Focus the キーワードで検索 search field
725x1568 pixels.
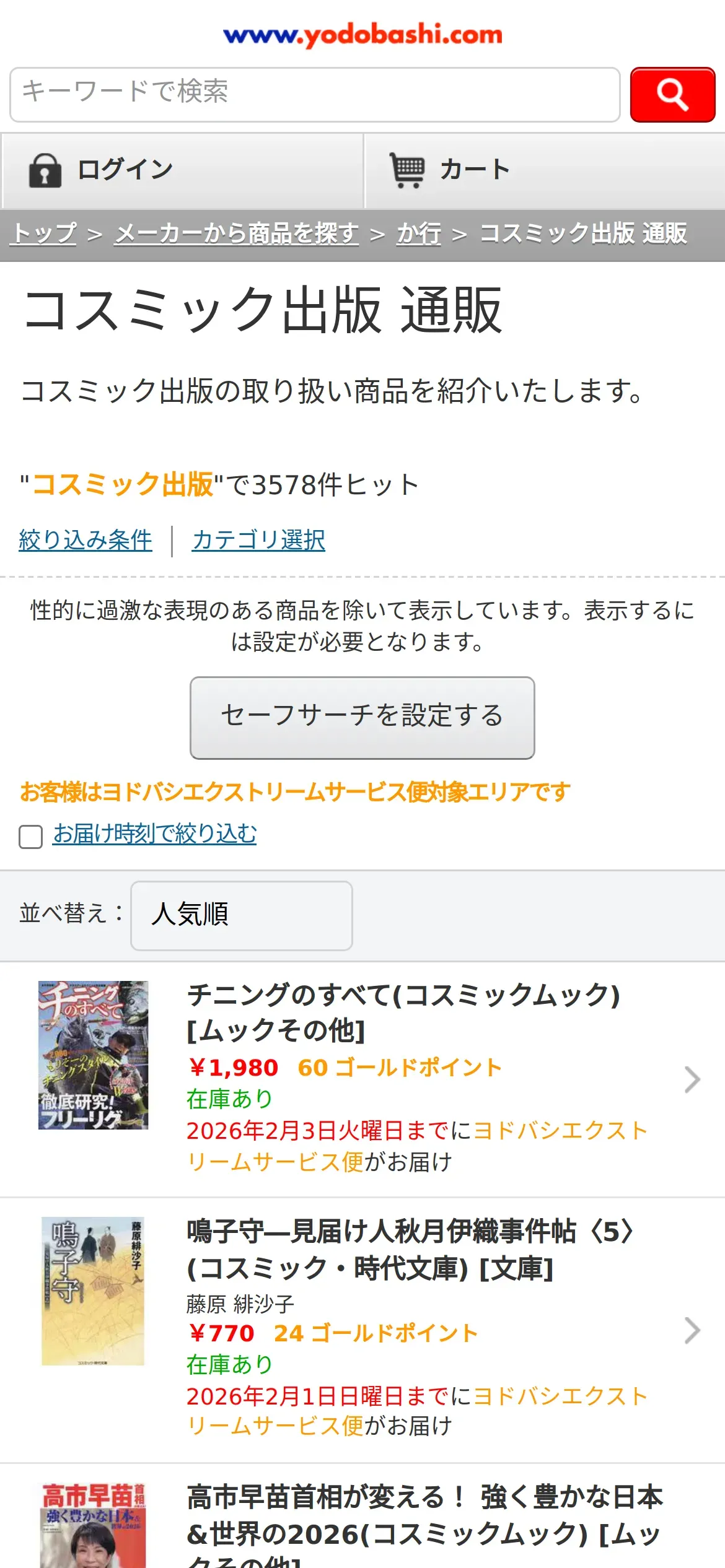315,95
